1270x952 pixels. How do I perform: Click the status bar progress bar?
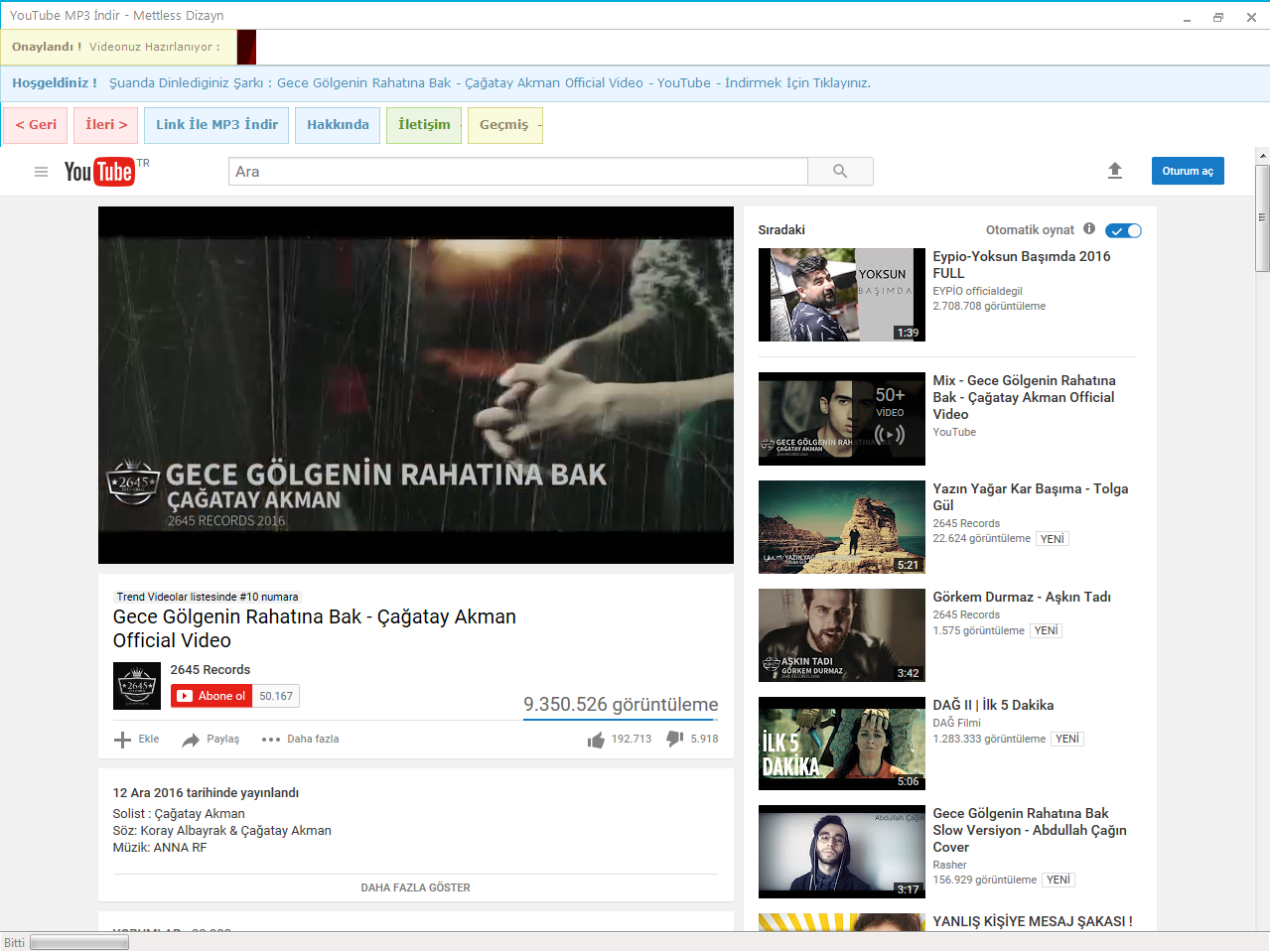tap(79, 943)
